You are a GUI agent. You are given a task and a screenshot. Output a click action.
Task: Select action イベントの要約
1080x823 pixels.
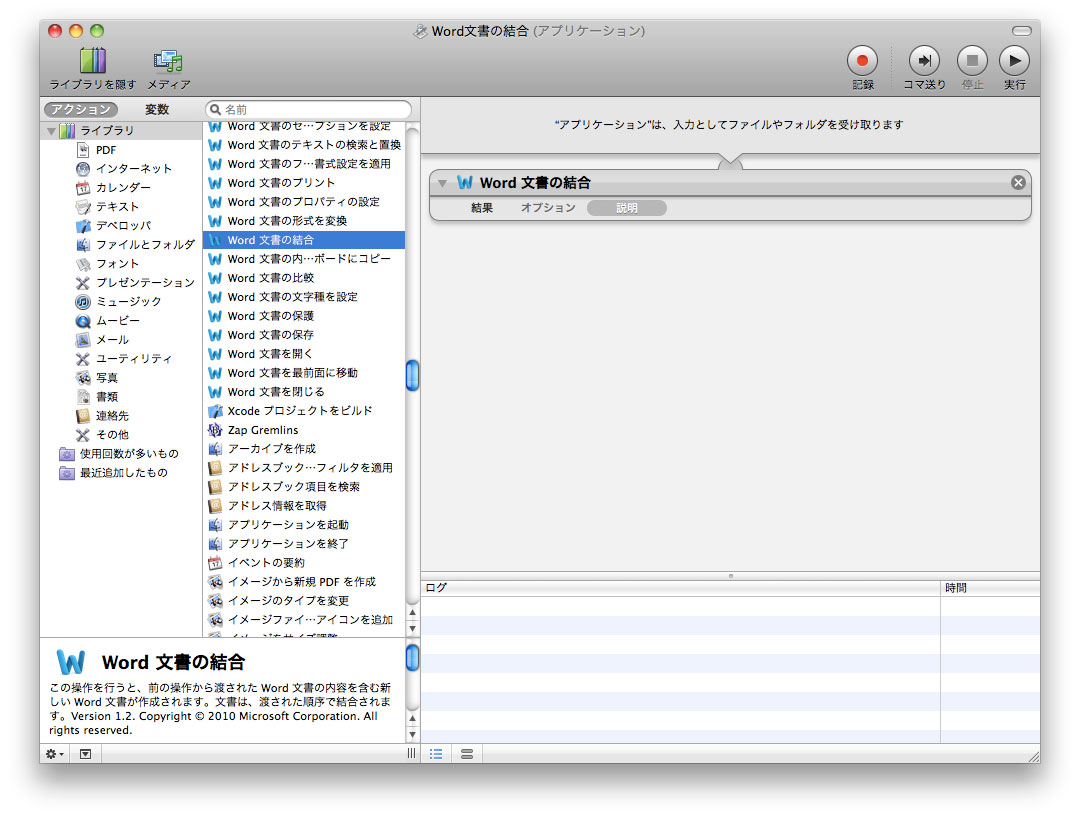(x=304, y=563)
